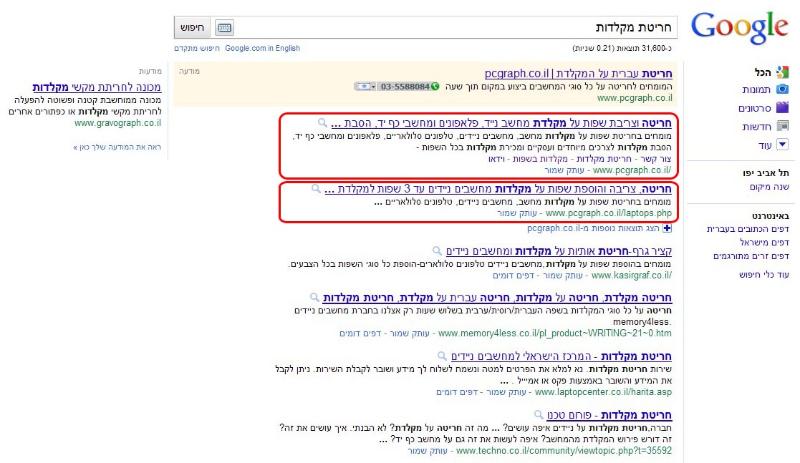Open the top ad title pcgraph.co.il | חריטת עברית על המקלדת
800x463 pixels.
click(578, 74)
